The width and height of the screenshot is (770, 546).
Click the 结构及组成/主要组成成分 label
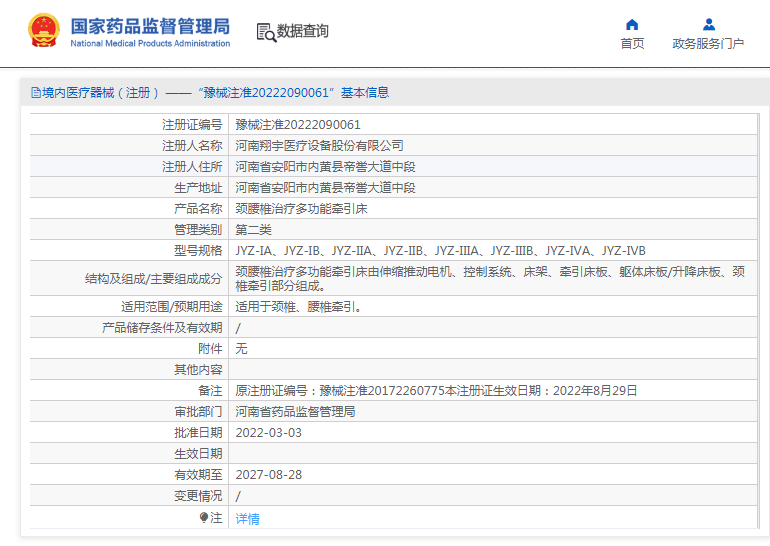[x=154, y=279]
